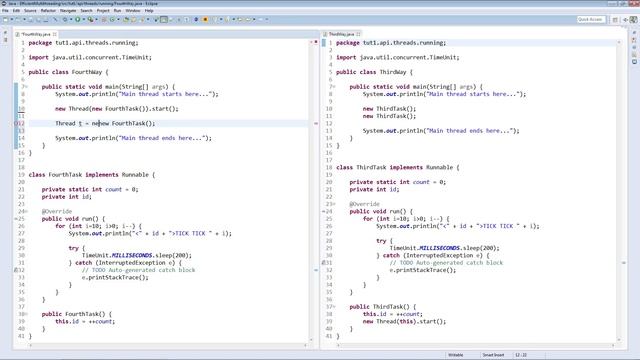Viewport: 640px width, 360px height.
Task: Click the New Java Class icon
Action: click(112, 20)
